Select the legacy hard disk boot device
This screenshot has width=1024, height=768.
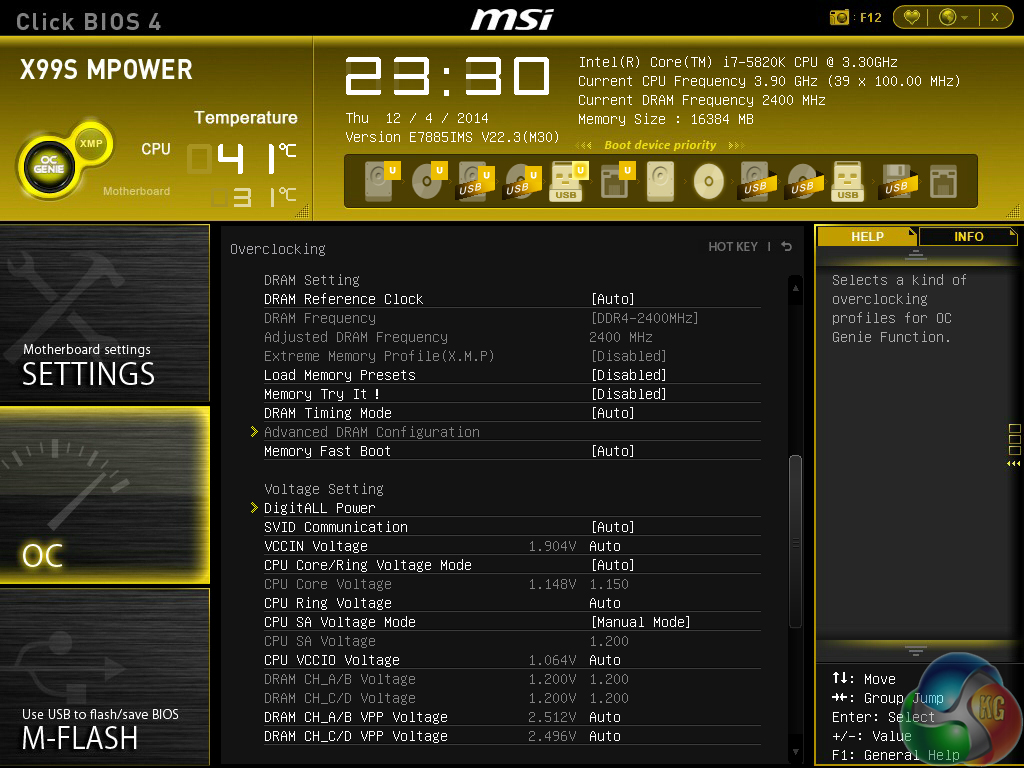point(660,181)
